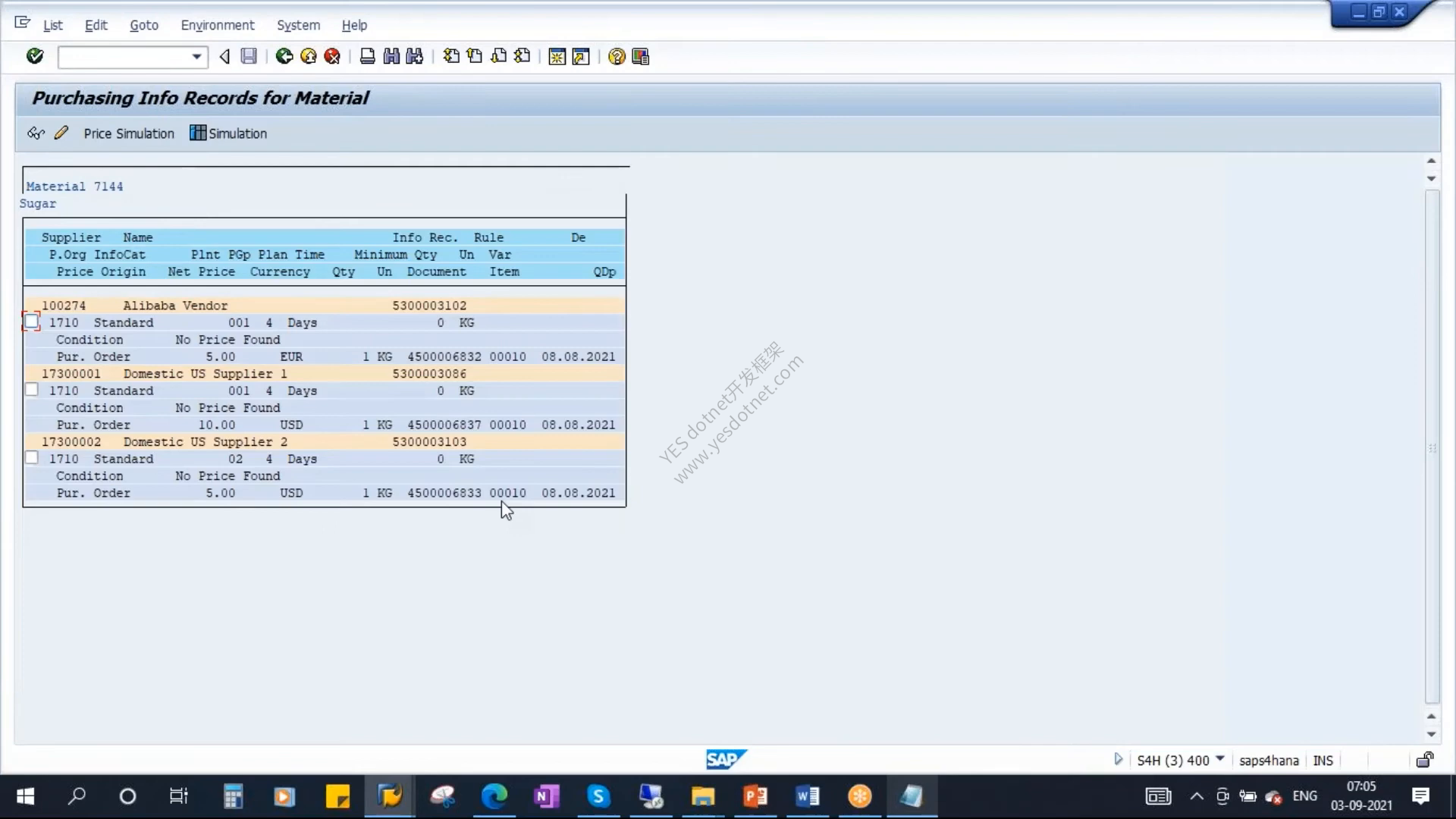Viewport: 1456px width, 819px height.
Task: Click the Price Simulation button
Action: (x=129, y=133)
